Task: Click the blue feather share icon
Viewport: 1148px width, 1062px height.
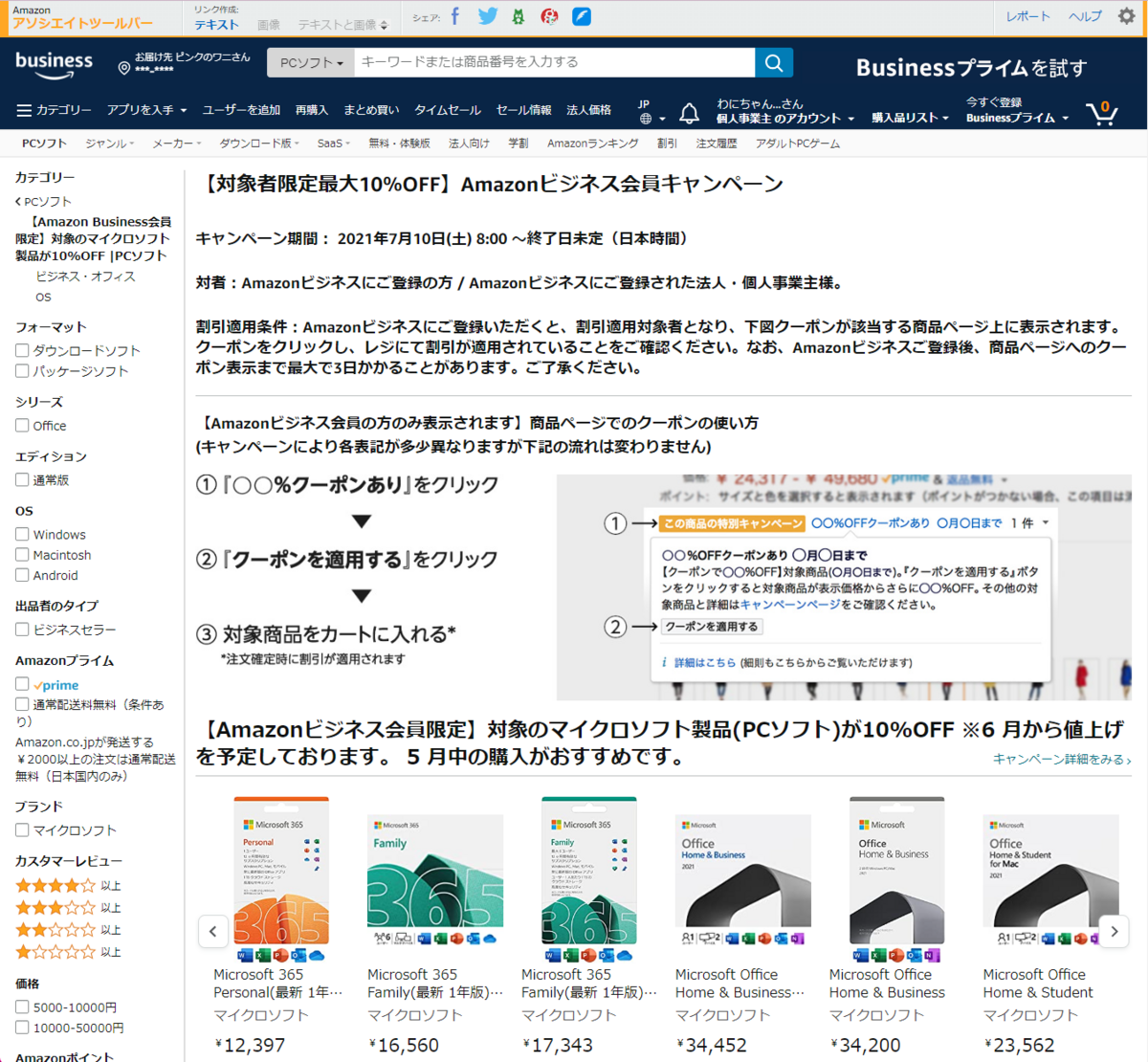Action: pyautogui.click(x=582, y=16)
